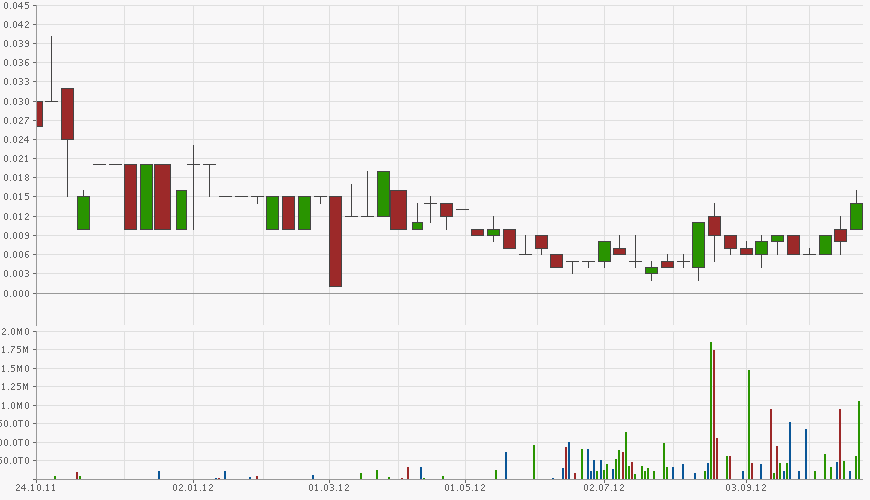The image size is (870, 500).
Task: Select the 01.03.12 date label
Action: pos(329,488)
